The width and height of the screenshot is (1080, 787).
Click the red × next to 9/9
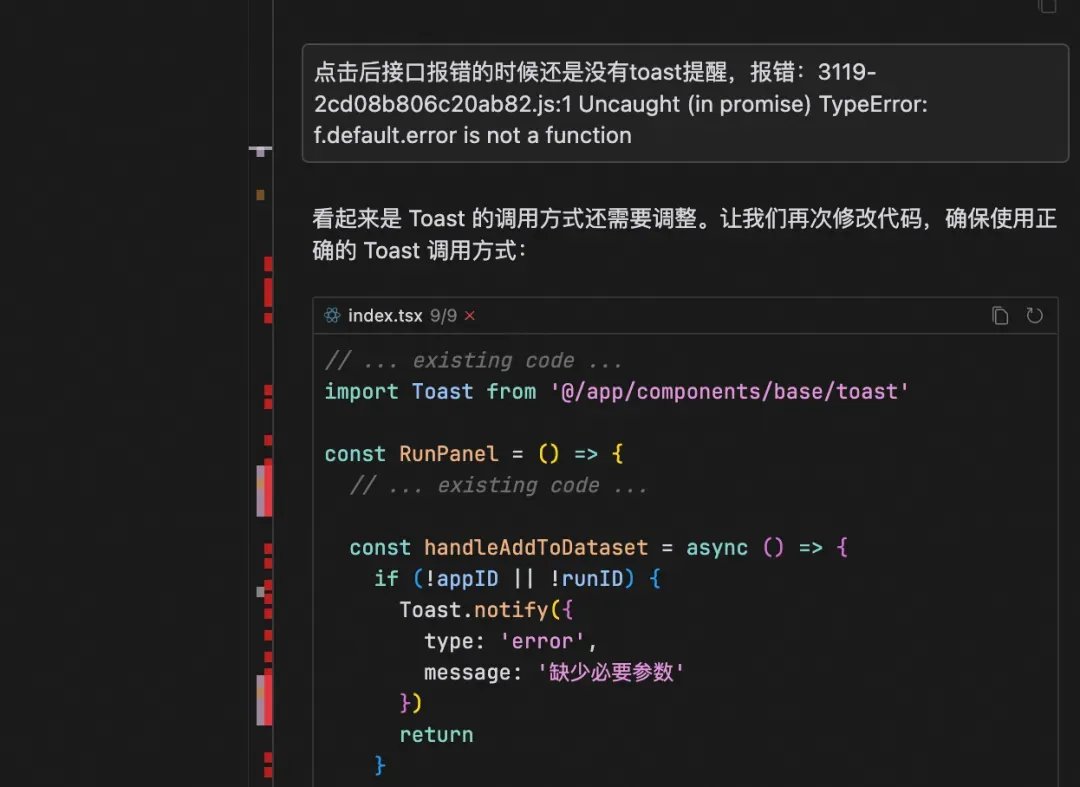click(x=470, y=315)
